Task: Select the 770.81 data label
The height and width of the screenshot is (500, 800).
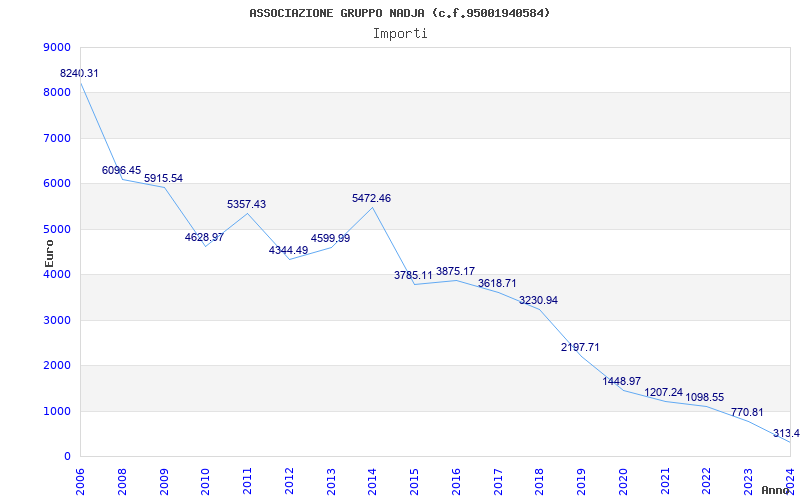Action: pyautogui.click(x=747, y=412)
